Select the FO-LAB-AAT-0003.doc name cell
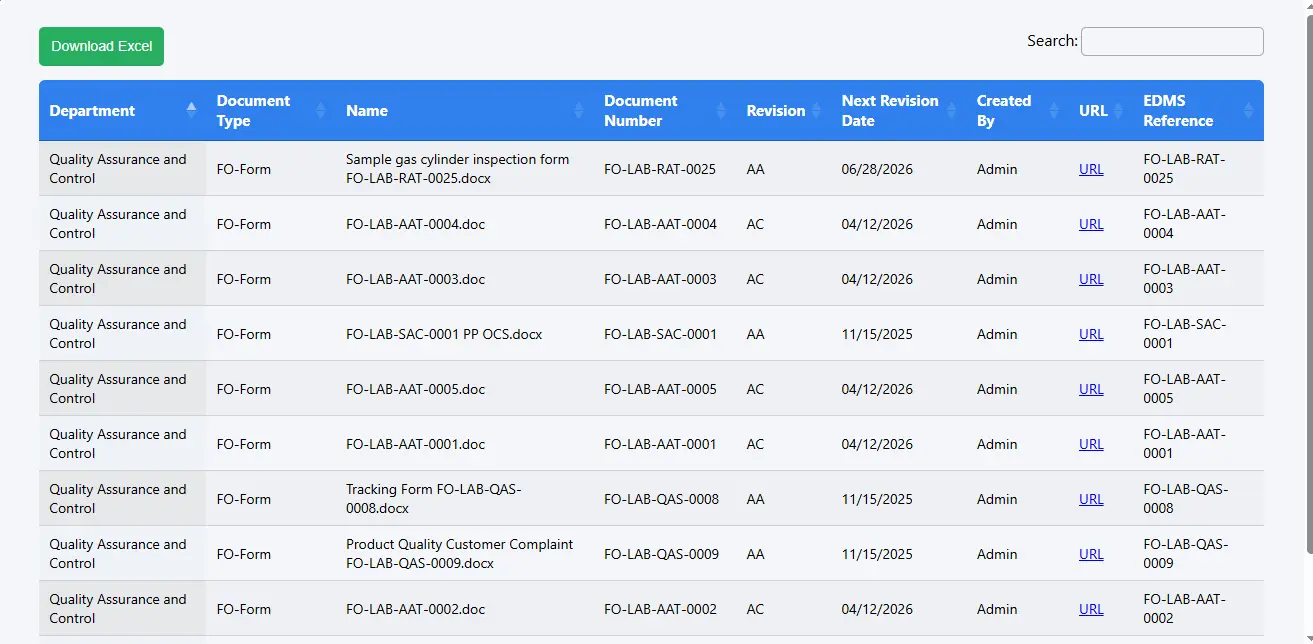 [x=415, y=279]
